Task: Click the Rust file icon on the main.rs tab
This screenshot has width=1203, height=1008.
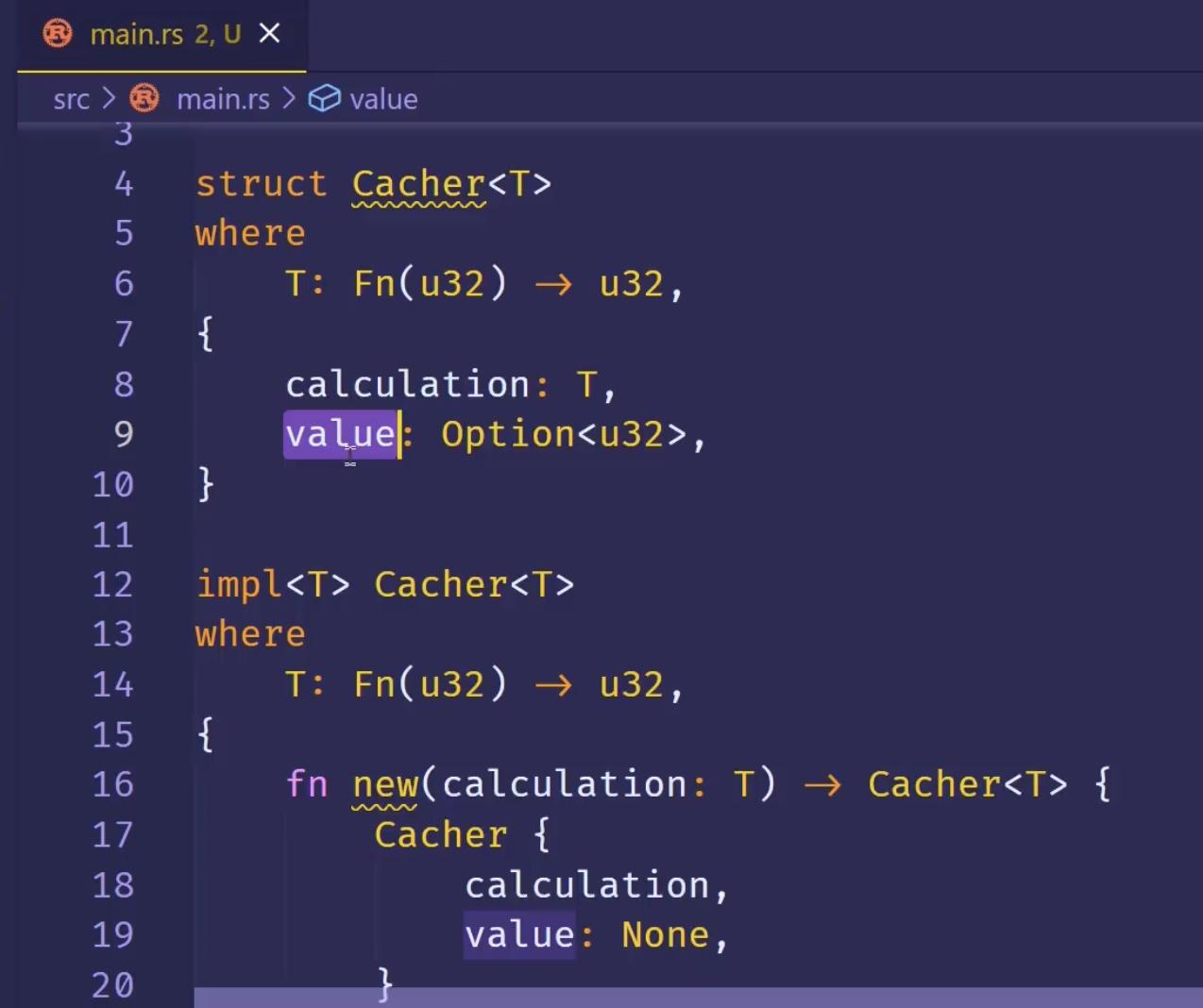Action: pyautogui.click(x=58, y=34)
